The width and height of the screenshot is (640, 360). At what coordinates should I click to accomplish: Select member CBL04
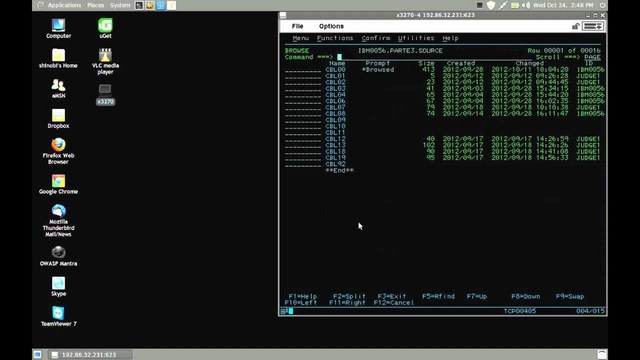tap(336, 95)
